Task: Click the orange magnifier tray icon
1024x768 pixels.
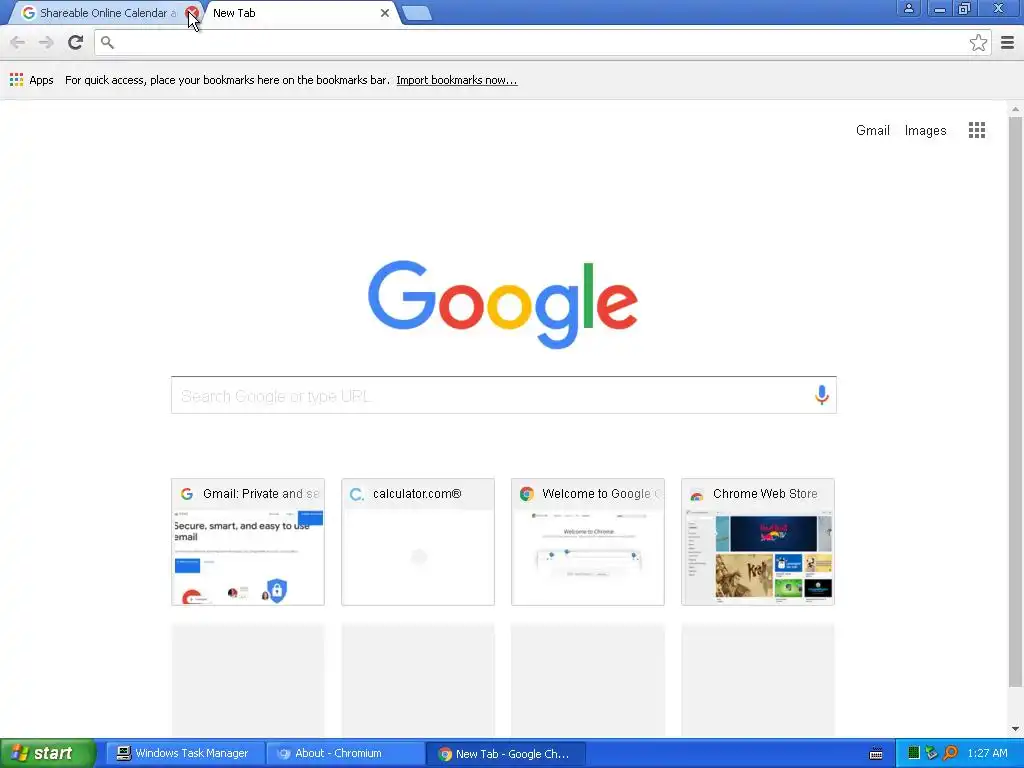Action: [950, 754]
